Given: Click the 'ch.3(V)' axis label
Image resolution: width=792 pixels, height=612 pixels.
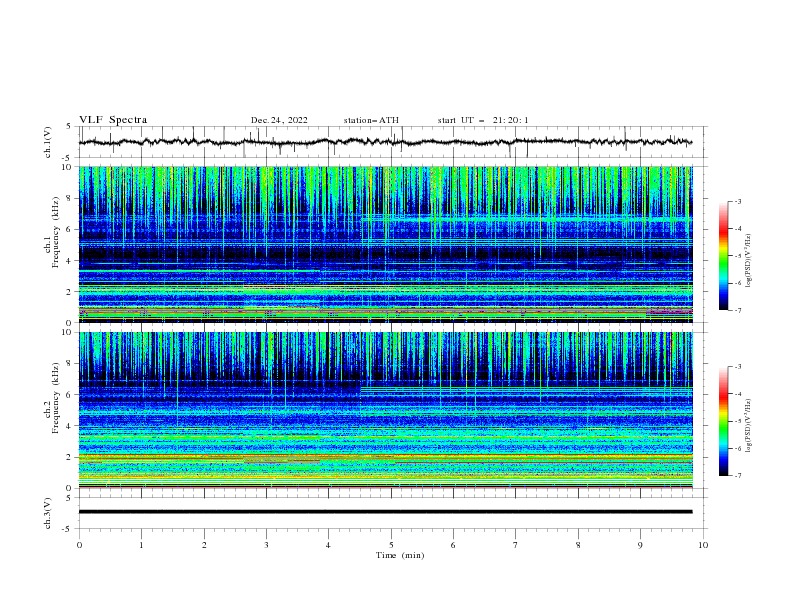Looking at the screenshot, I should [x=48, y=513].
